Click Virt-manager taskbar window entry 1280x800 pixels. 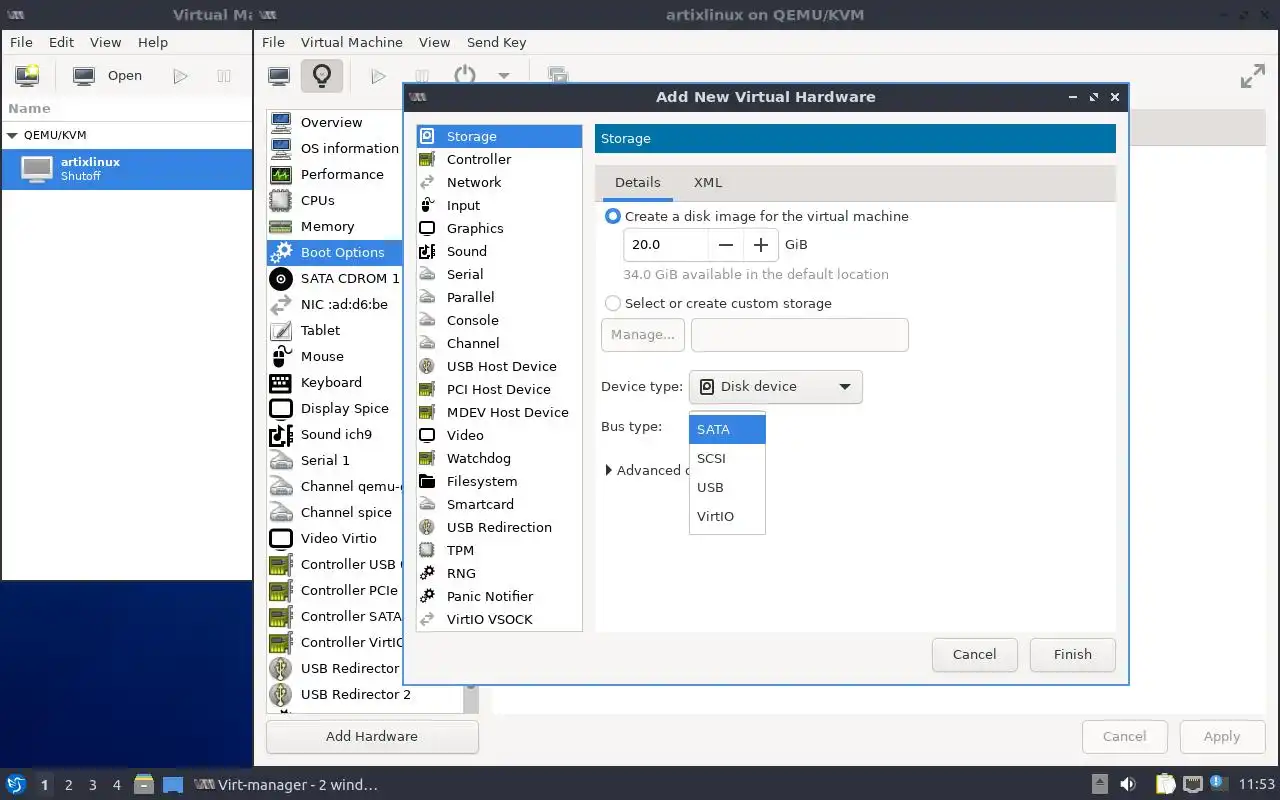286,785
